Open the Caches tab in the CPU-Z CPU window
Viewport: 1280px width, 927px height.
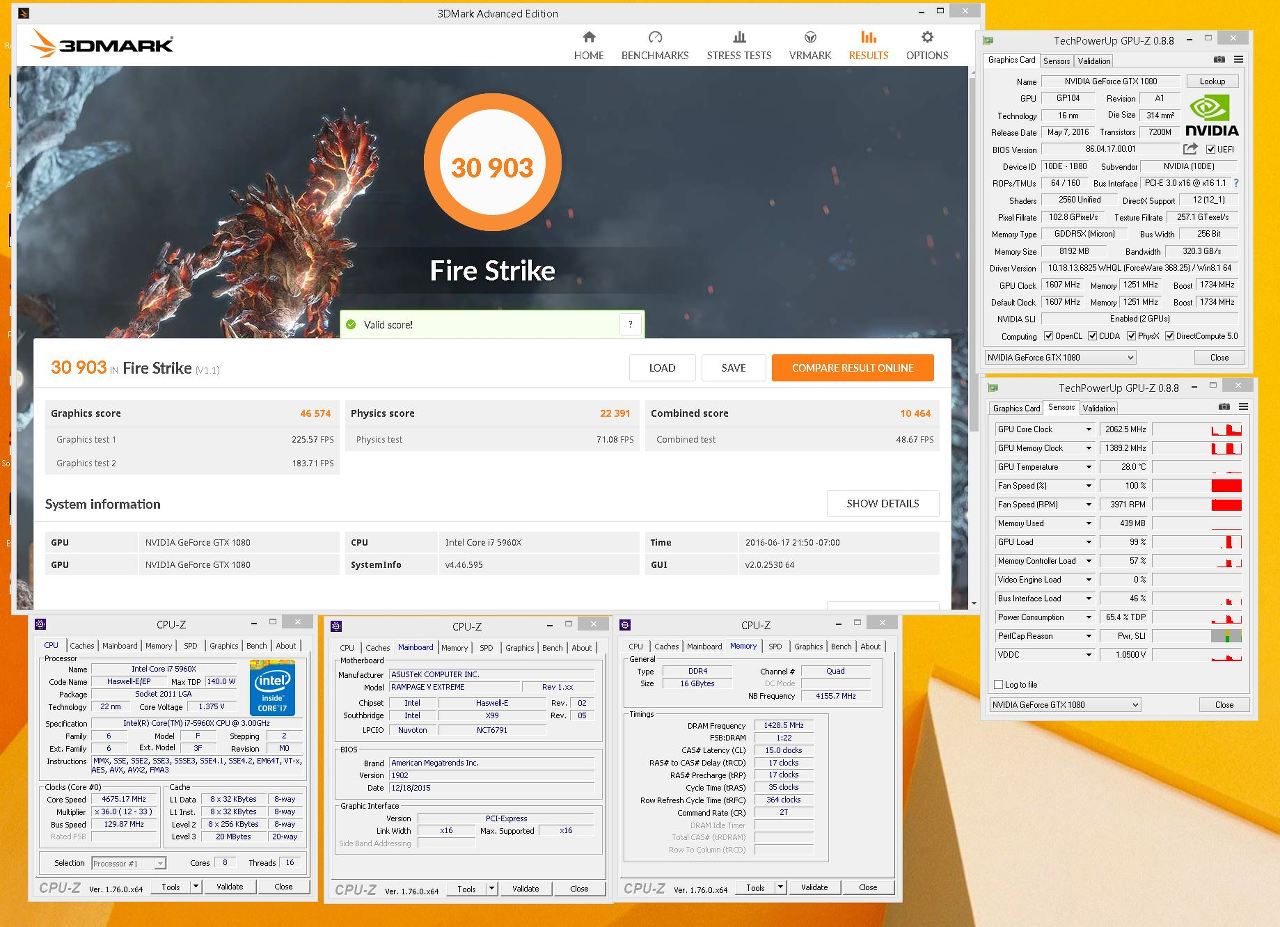[82, 646]
